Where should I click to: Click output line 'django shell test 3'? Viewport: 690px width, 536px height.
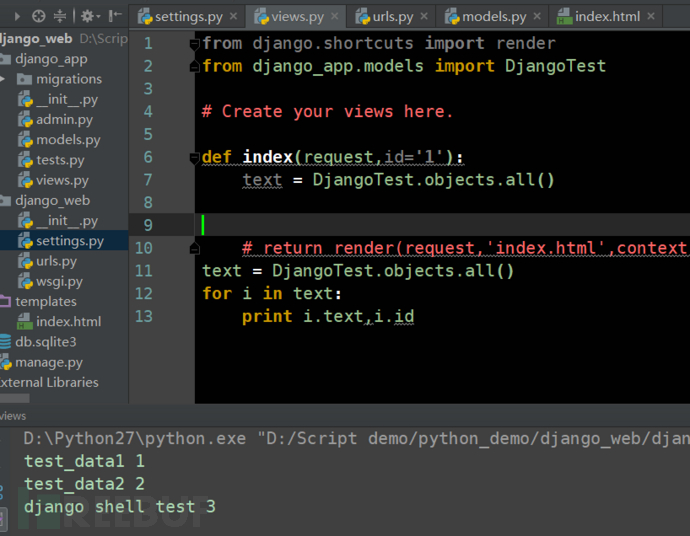(x=120, y=507)
